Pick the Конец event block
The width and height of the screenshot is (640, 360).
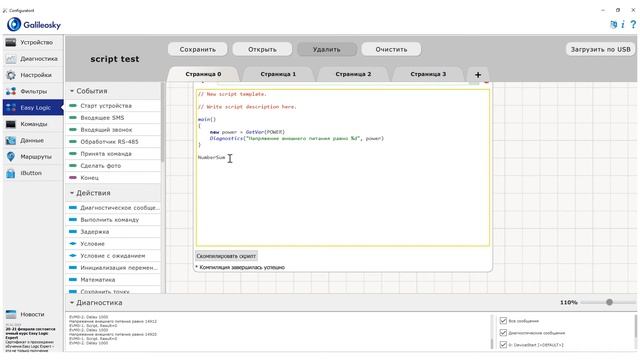[113, 178]
